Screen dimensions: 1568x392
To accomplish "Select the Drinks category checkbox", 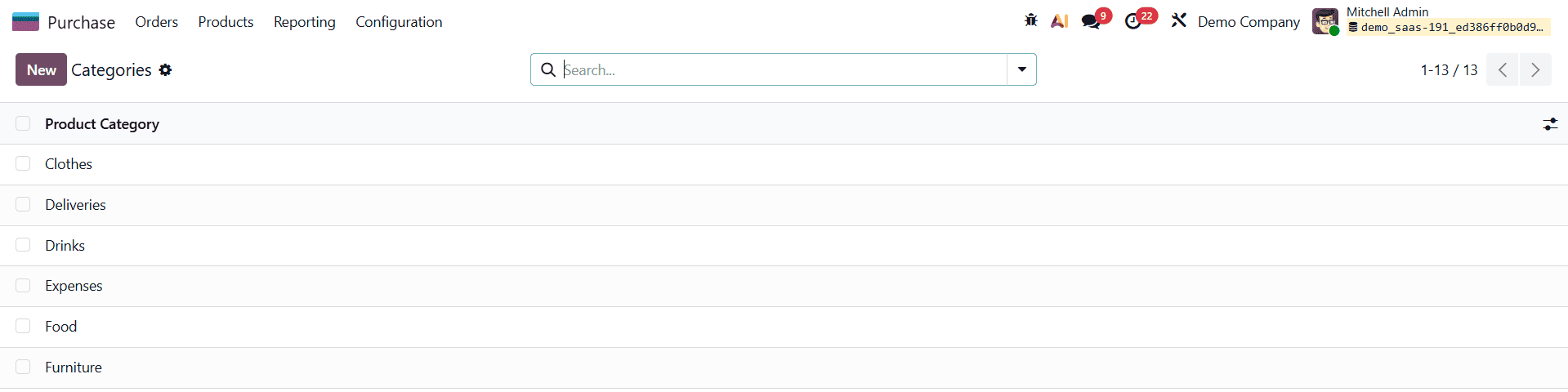I will pyautogui.click(x=23, y=245).
